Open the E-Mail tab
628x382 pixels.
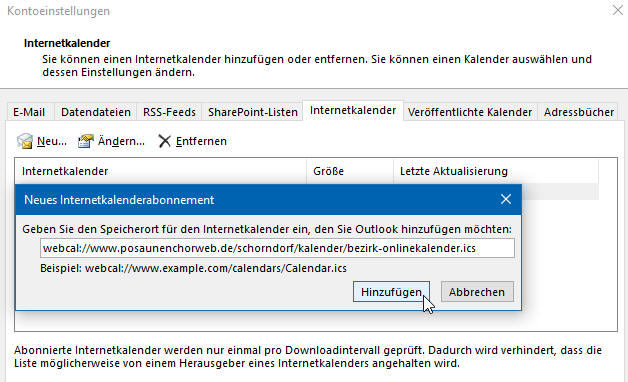29,112
